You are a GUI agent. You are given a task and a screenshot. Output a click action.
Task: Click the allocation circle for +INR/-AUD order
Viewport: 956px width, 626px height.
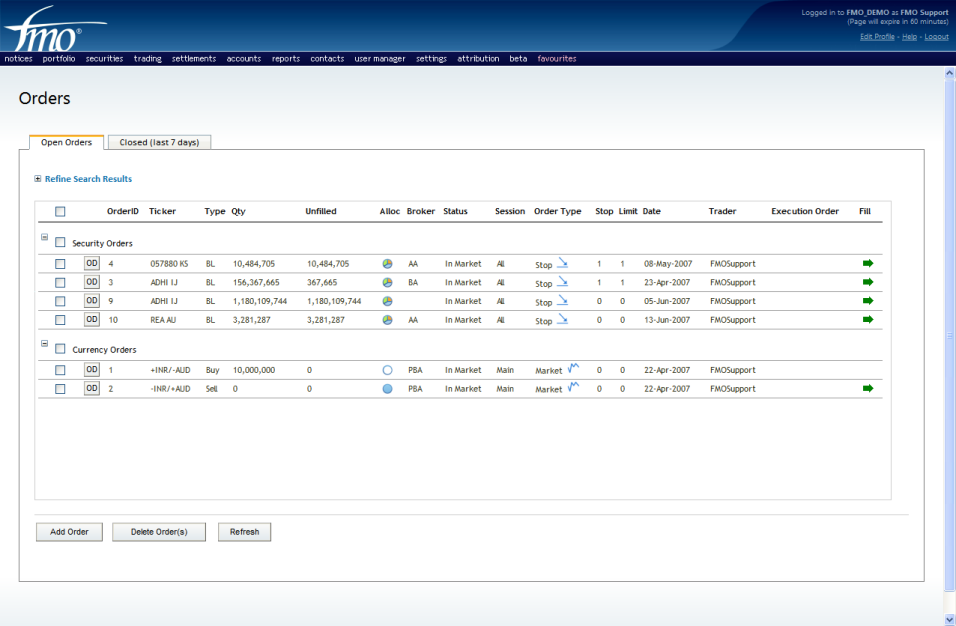click(387, 370)
